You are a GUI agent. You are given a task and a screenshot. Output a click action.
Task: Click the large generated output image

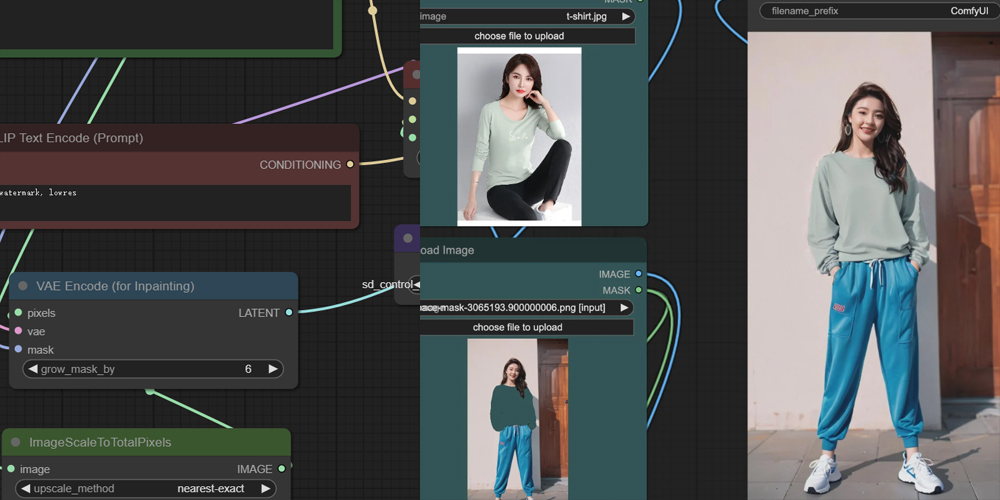tap(874, 266)
